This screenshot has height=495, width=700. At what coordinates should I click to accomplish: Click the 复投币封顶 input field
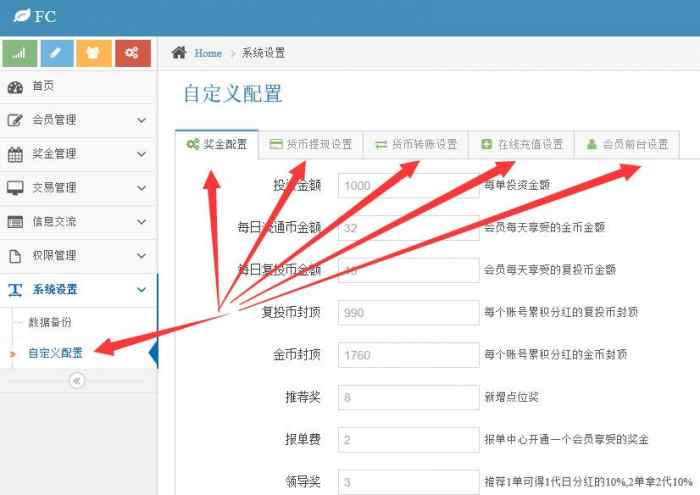pos(408,312)
